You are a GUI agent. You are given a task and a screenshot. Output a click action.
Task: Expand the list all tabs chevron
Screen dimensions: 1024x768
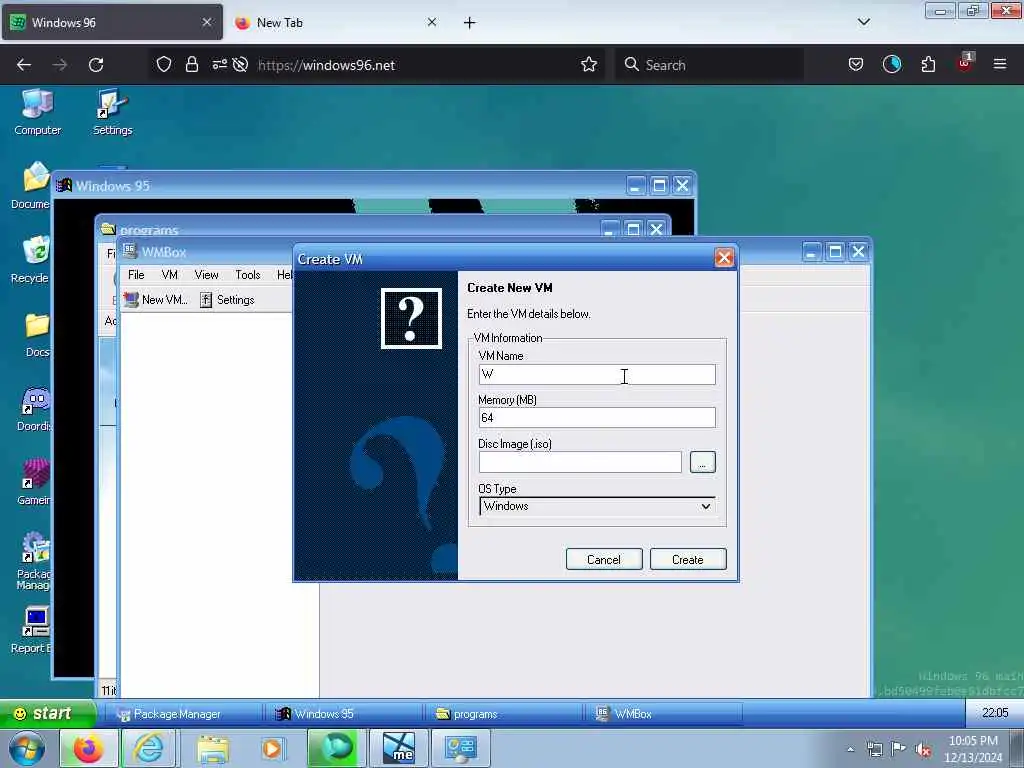[x=863, y=22]
